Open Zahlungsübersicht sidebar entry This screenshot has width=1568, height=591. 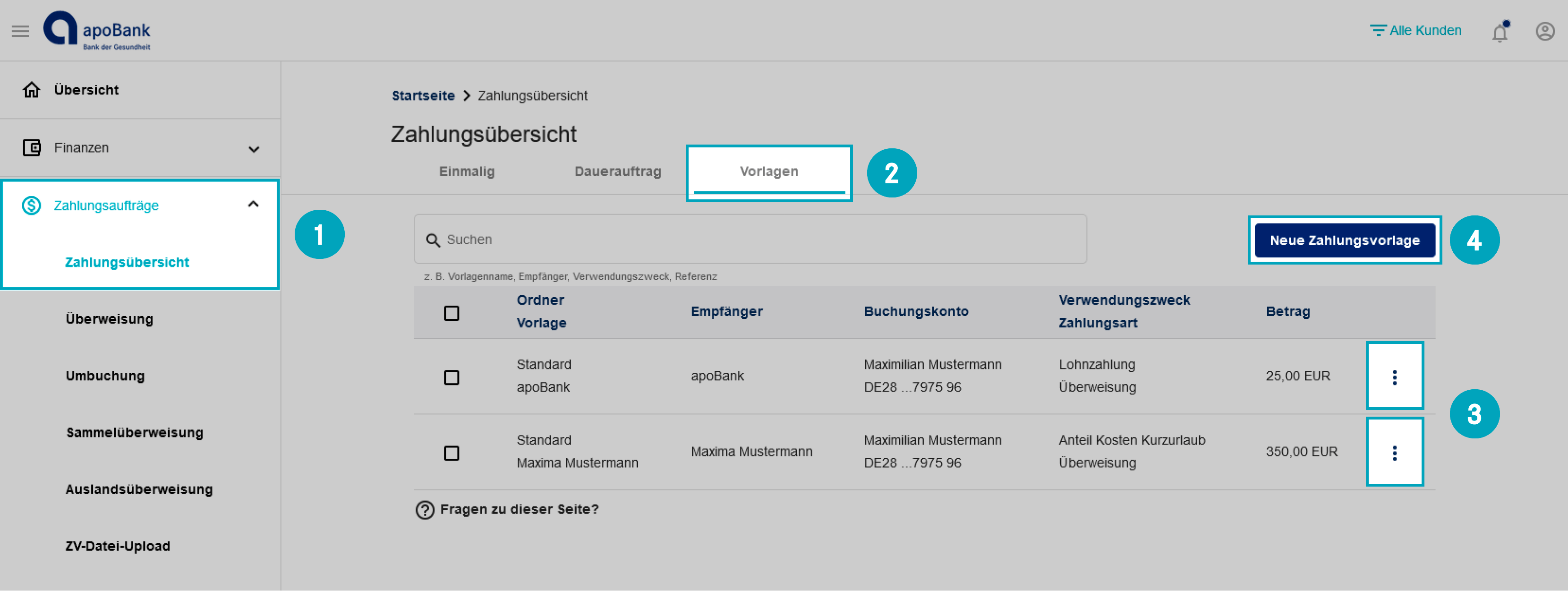[127, 262]
